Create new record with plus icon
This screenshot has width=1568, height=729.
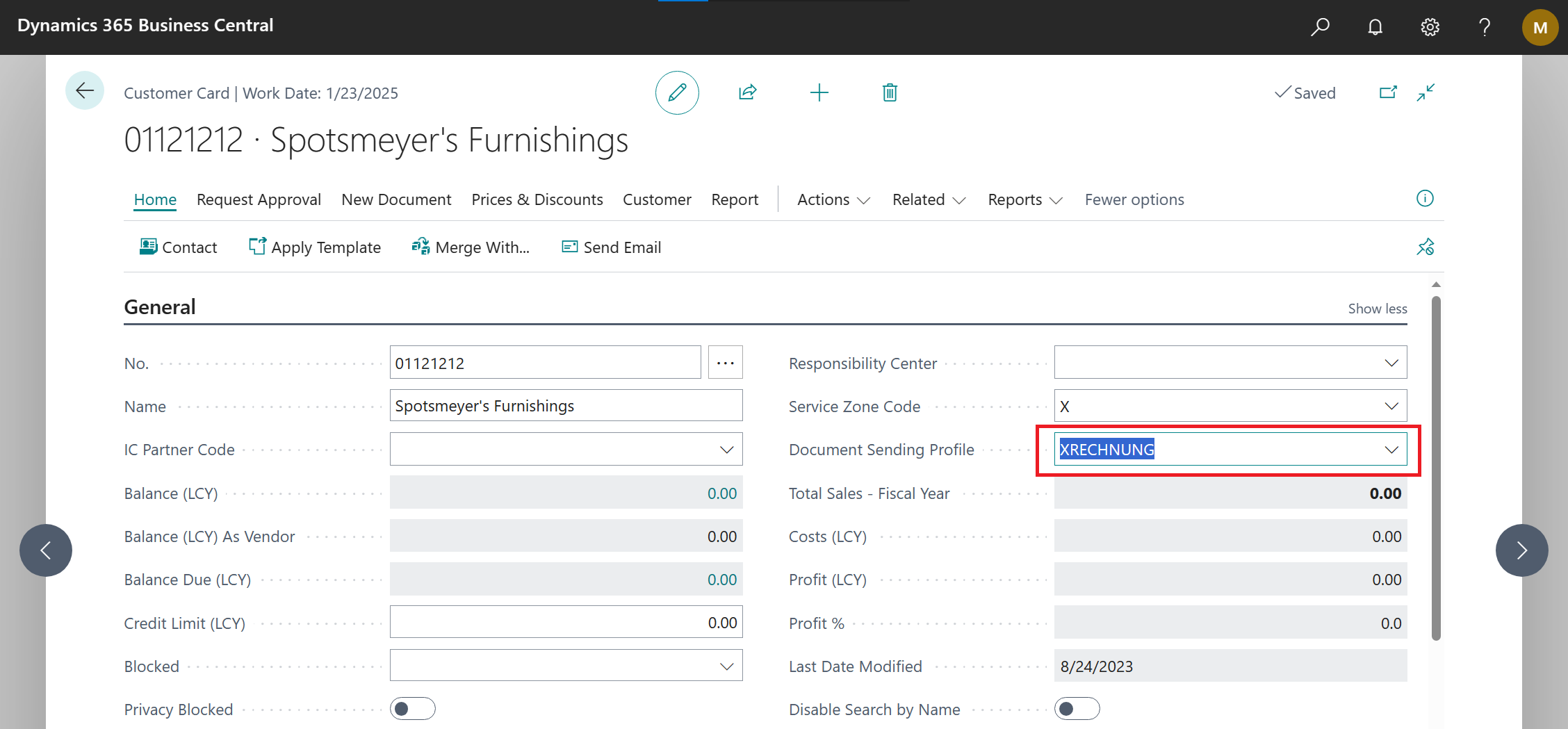tap(819, 92)
